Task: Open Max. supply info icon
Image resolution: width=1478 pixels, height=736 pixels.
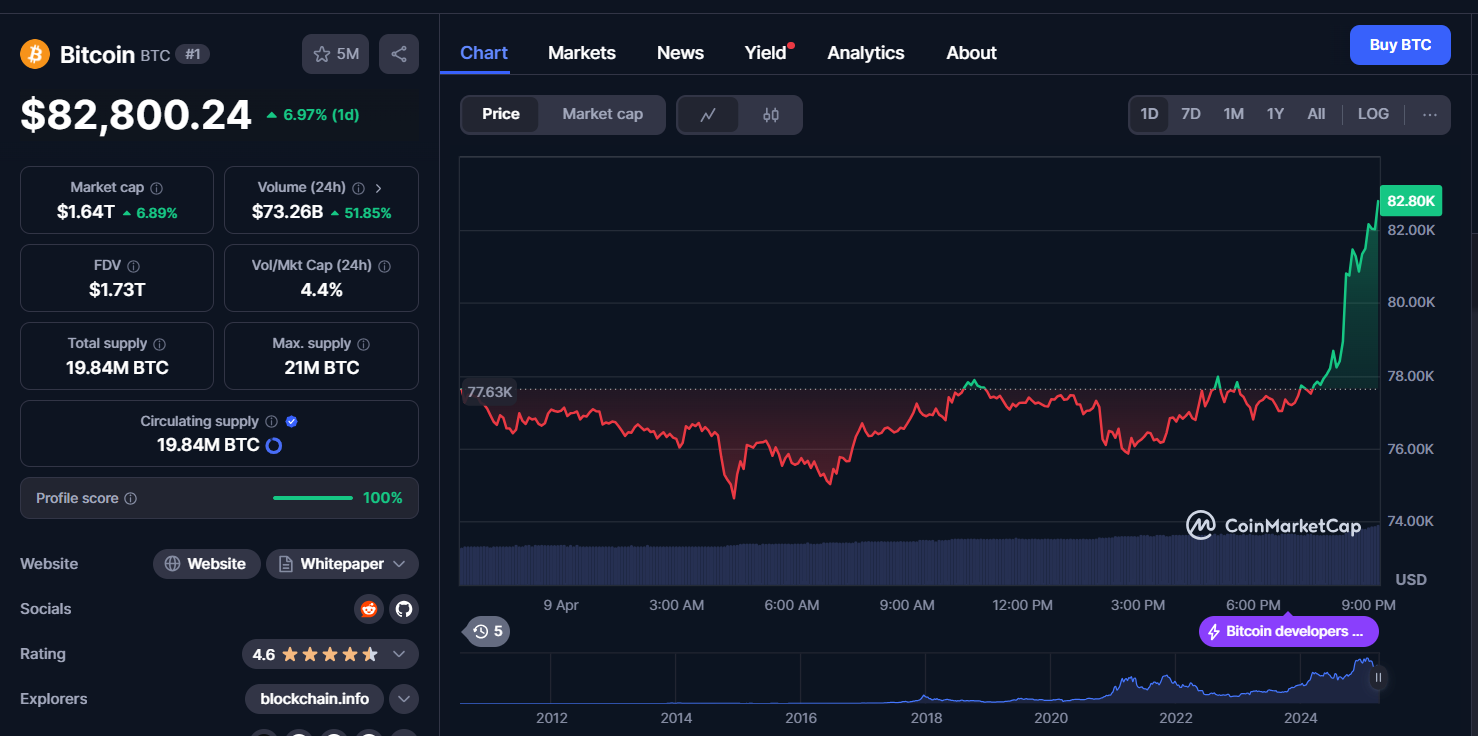Action: [x=363, y=344]
